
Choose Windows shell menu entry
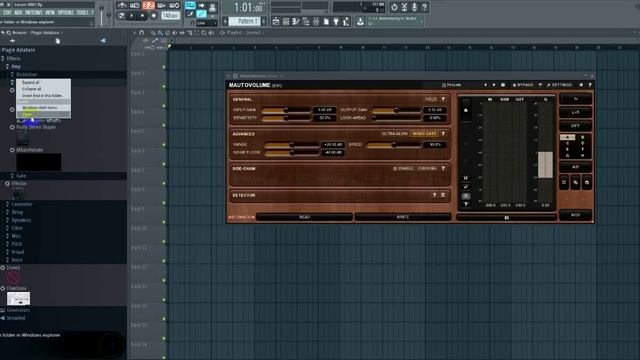click(x=40, y=107)
